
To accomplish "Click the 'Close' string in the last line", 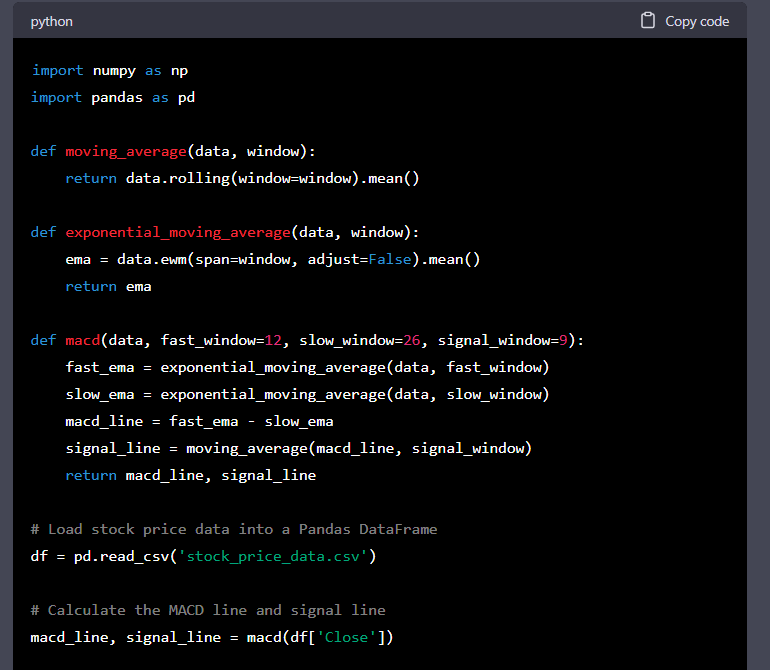I will click(x=346, y=638).
